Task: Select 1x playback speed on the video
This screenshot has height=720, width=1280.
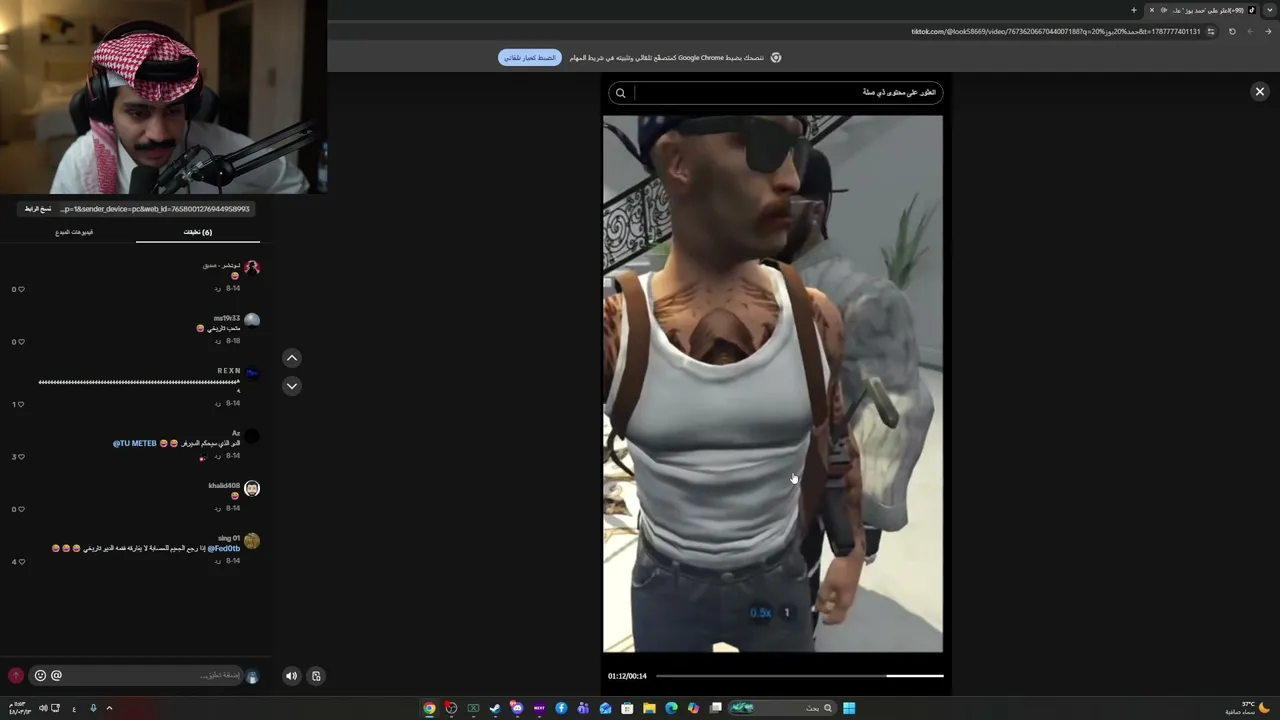Action: tap(786, 613)
